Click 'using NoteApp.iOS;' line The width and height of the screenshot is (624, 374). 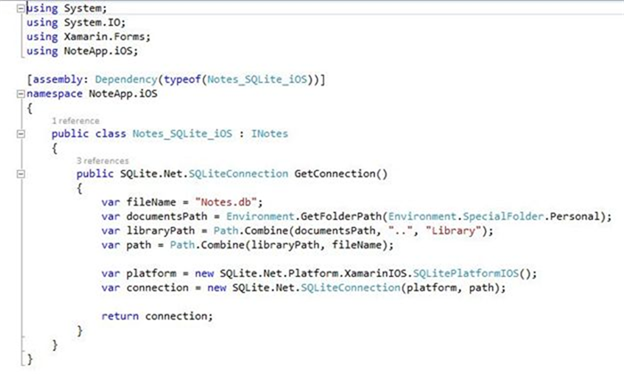click(82, 51)
